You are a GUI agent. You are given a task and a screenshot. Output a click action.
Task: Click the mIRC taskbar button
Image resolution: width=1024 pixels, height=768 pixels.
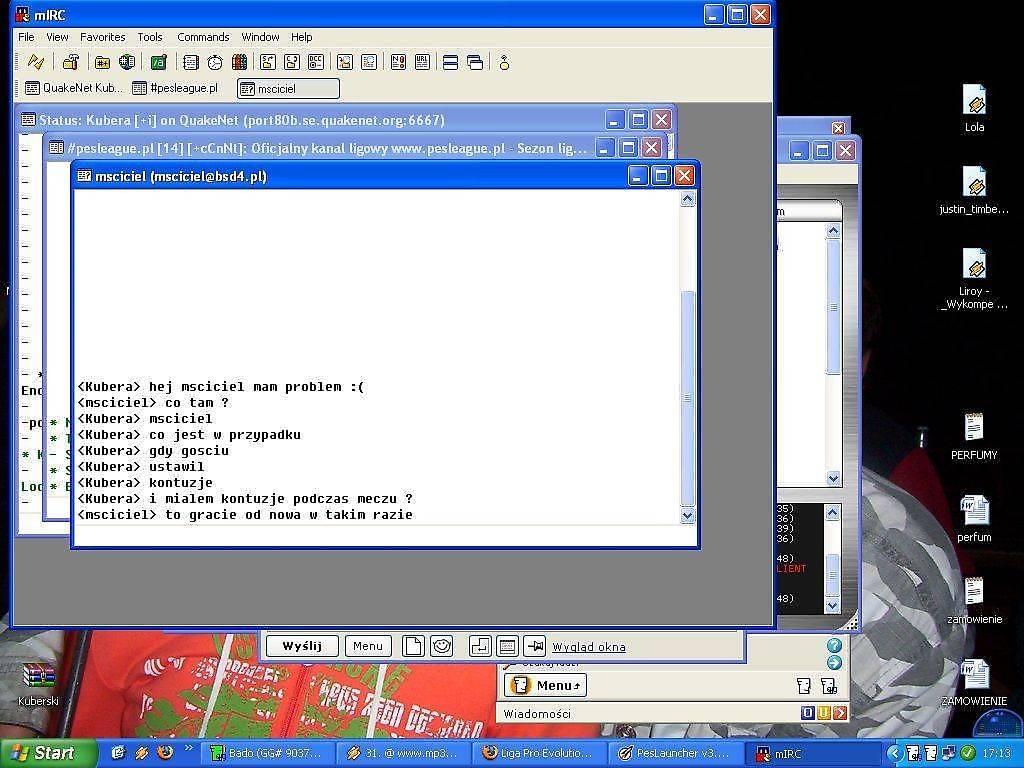tap(812, 753)
